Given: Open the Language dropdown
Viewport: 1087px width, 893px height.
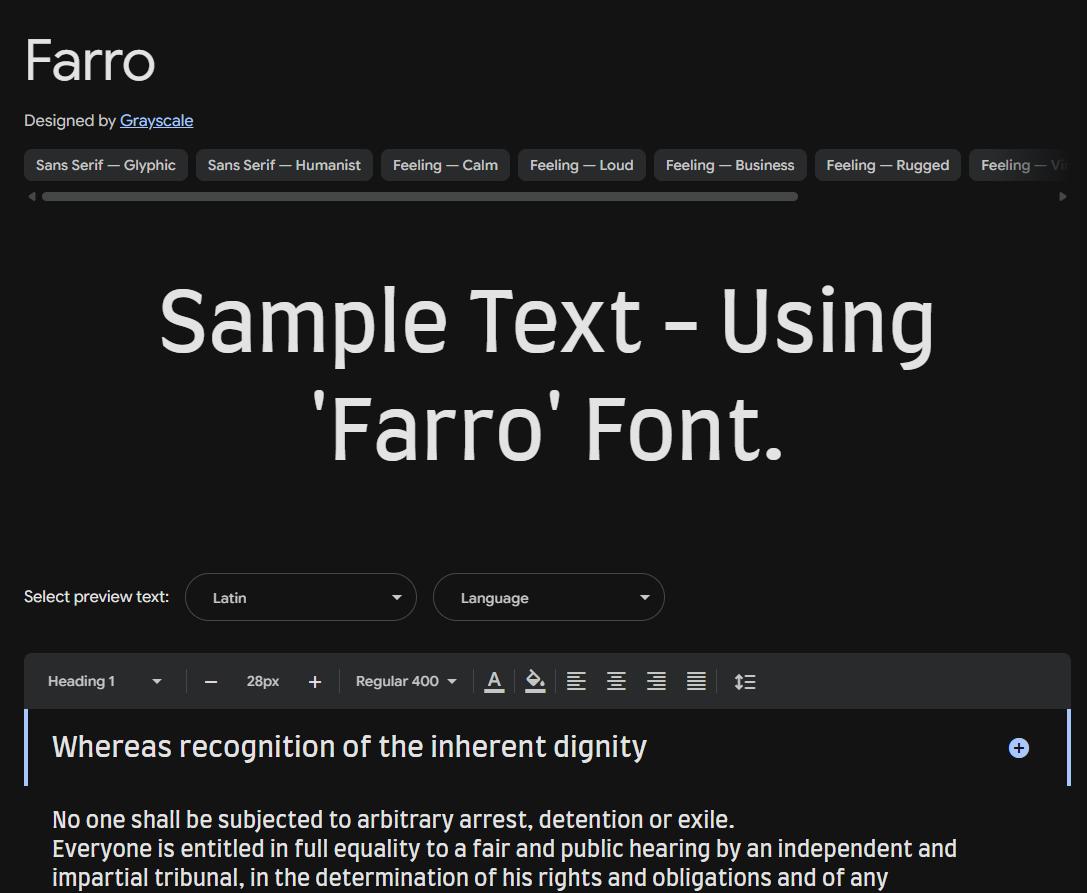Looking at the screenshot, I should [549, 597].
